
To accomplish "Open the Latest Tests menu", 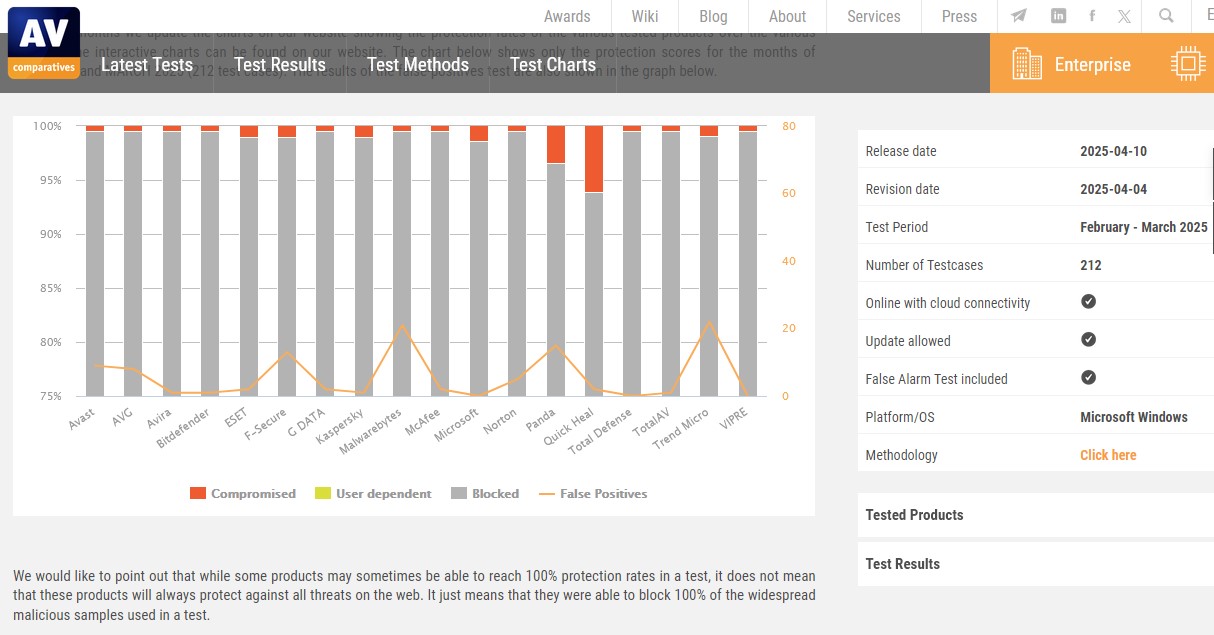I will [x=147, y=65].
